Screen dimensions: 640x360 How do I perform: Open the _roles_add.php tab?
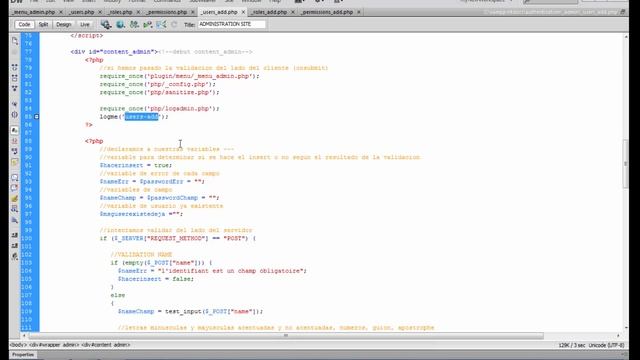tap(269, 12)
